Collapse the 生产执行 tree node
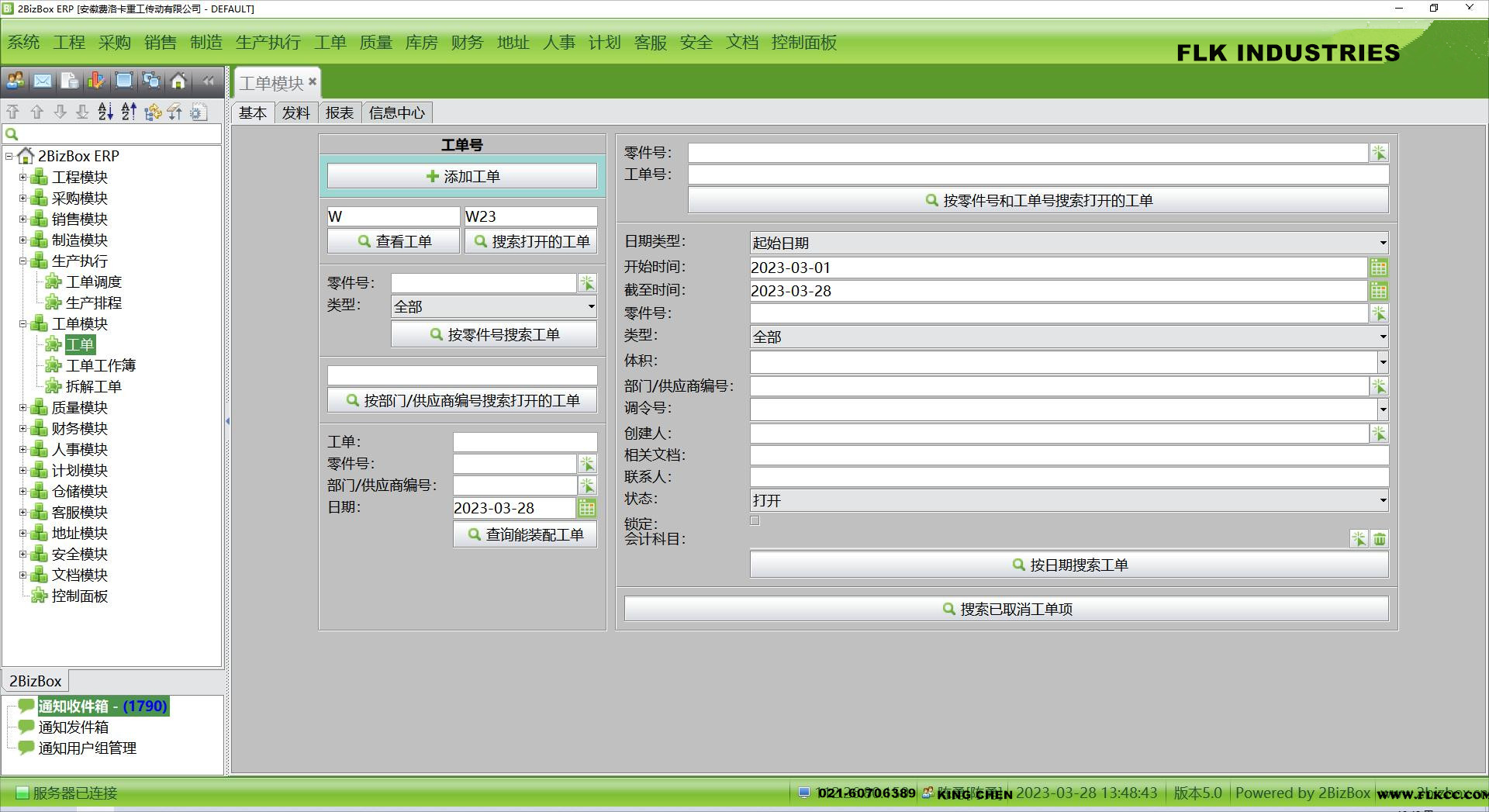Screen dimensions: 1489x812 (22, 261)
